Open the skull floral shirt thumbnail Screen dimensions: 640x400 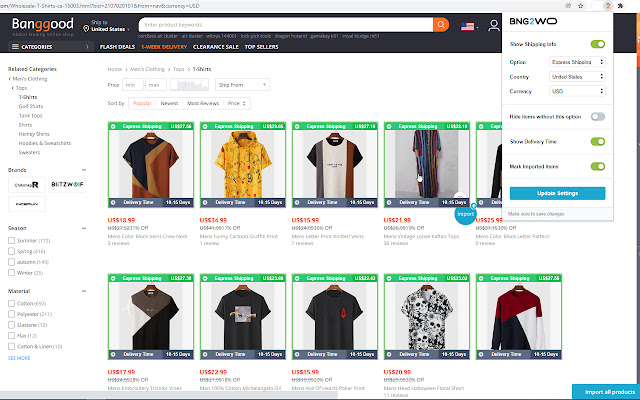pyautogui.click(x=427, y=316)
